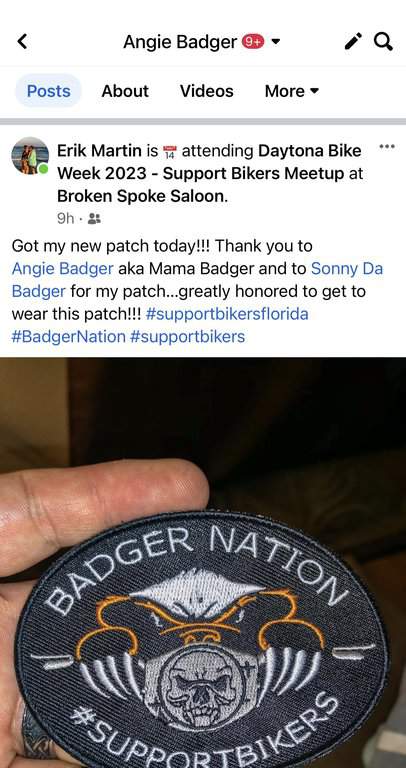
Task: Open the #supportbikers hashtag
Action: [x=188, y=337]
